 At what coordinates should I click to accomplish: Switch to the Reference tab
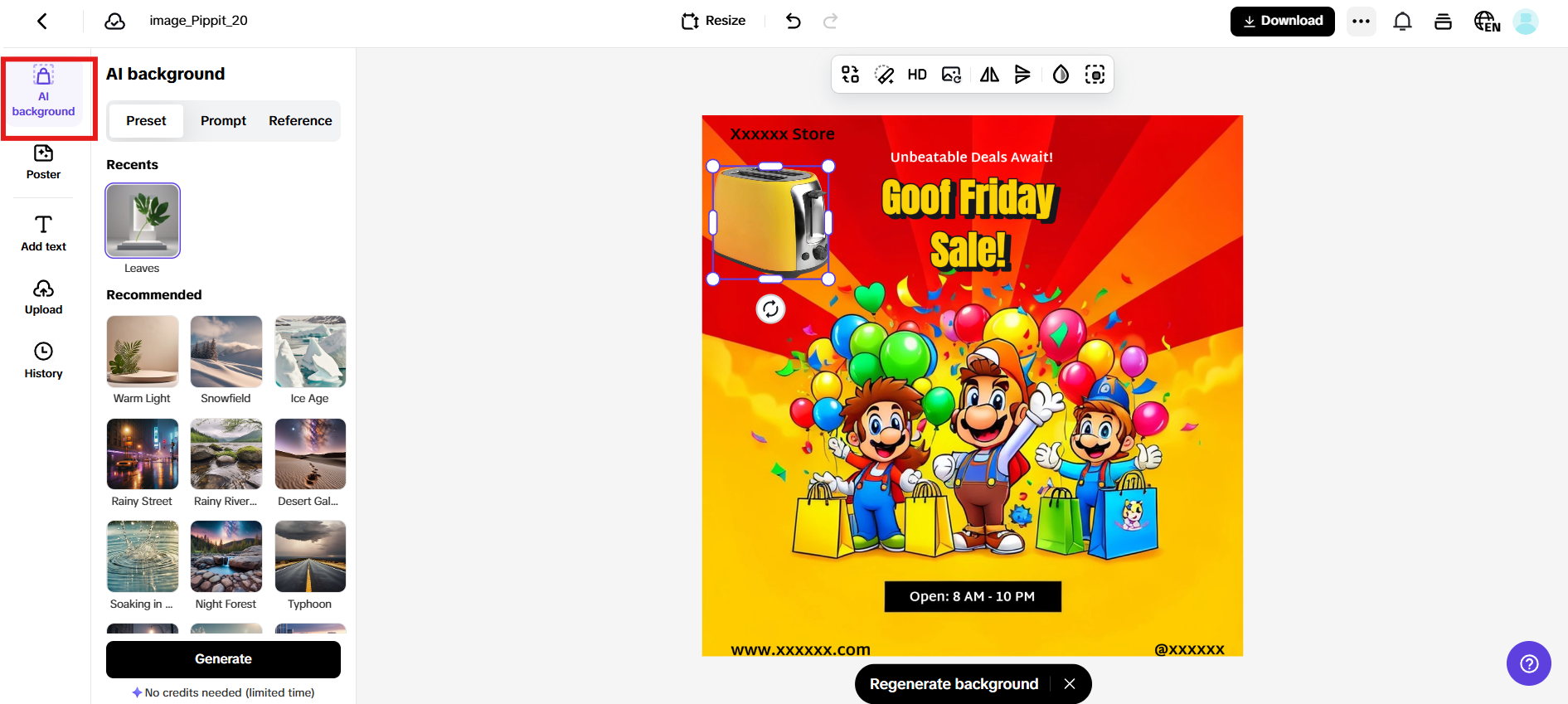tap(300, 121)
